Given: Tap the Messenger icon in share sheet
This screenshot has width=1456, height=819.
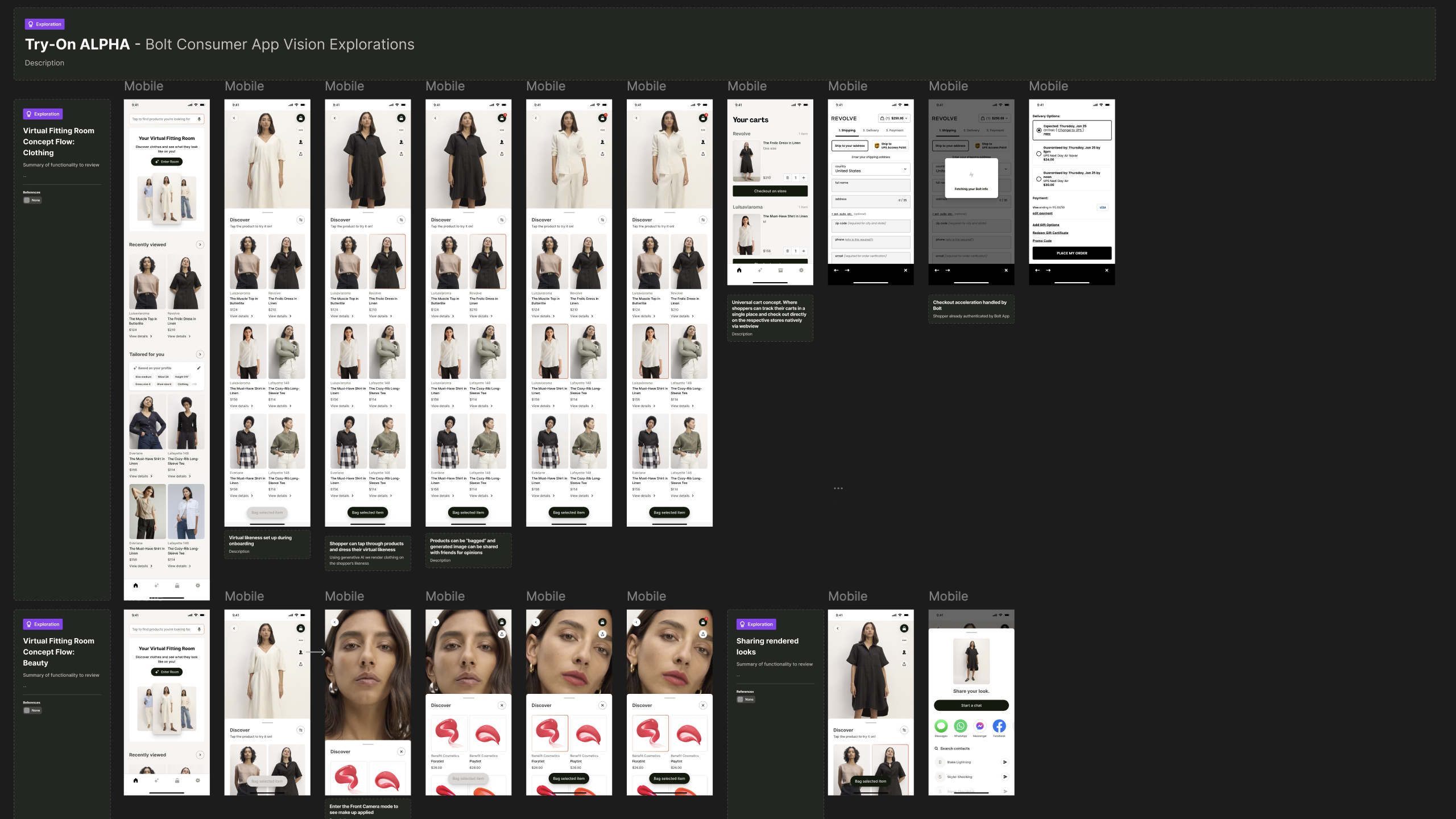Looking at the screenshot, I should tap(980, 726).
